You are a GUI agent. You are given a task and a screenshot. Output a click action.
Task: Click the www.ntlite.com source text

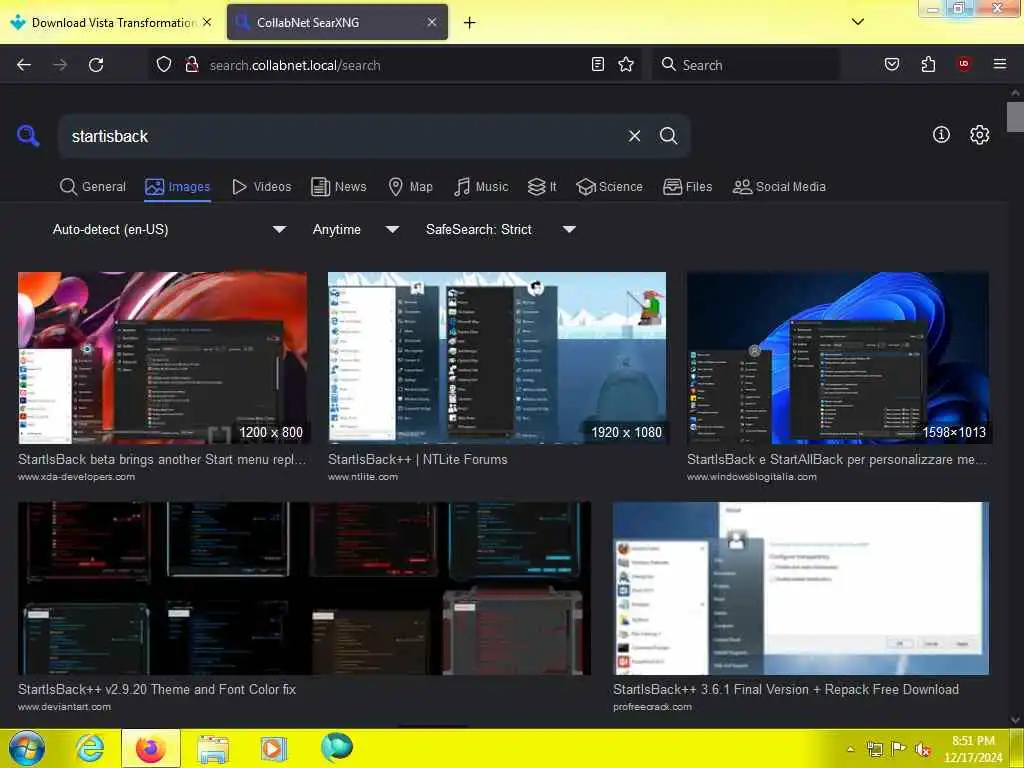[363, 477]
